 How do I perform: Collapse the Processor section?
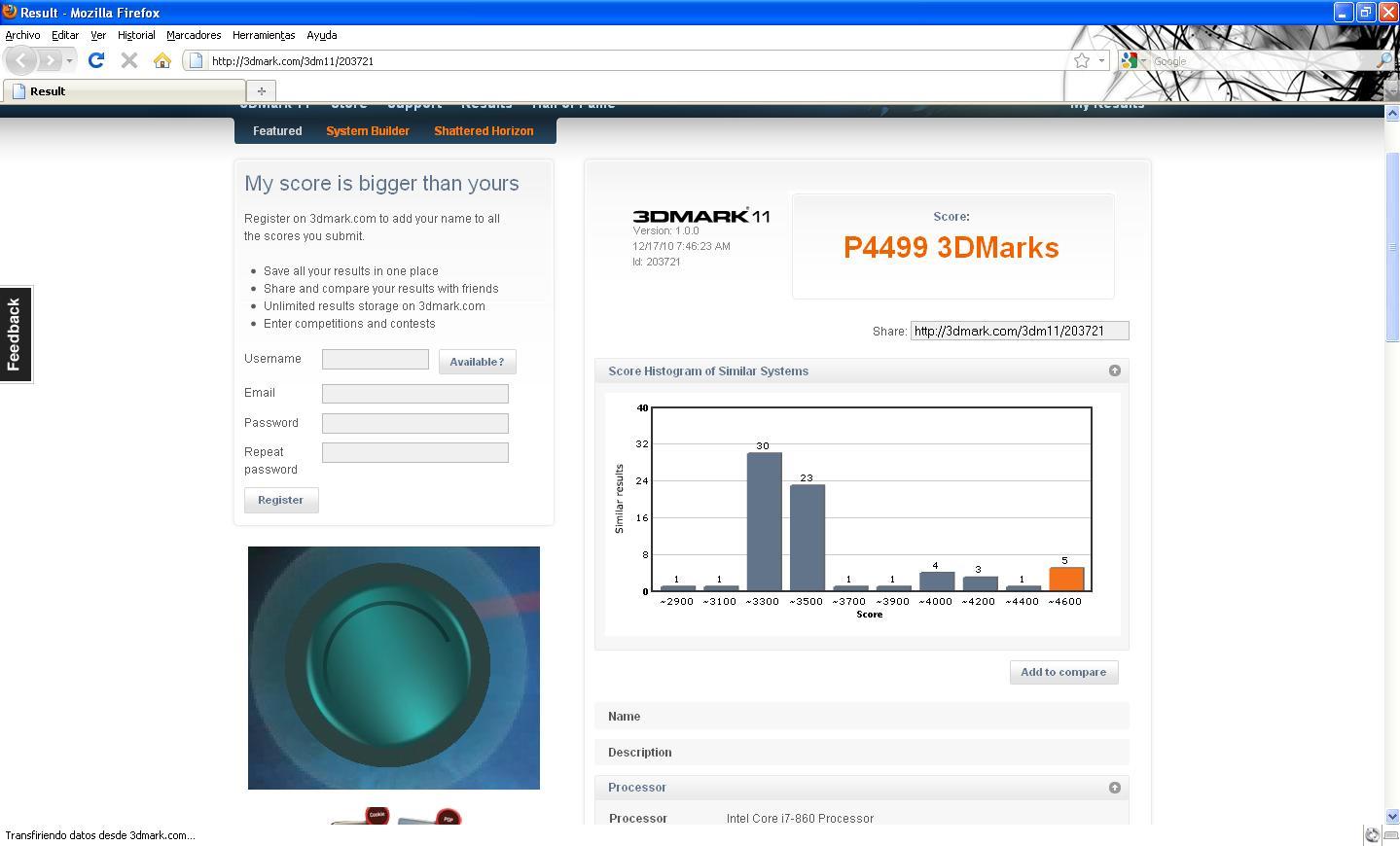click(1115, 788)
